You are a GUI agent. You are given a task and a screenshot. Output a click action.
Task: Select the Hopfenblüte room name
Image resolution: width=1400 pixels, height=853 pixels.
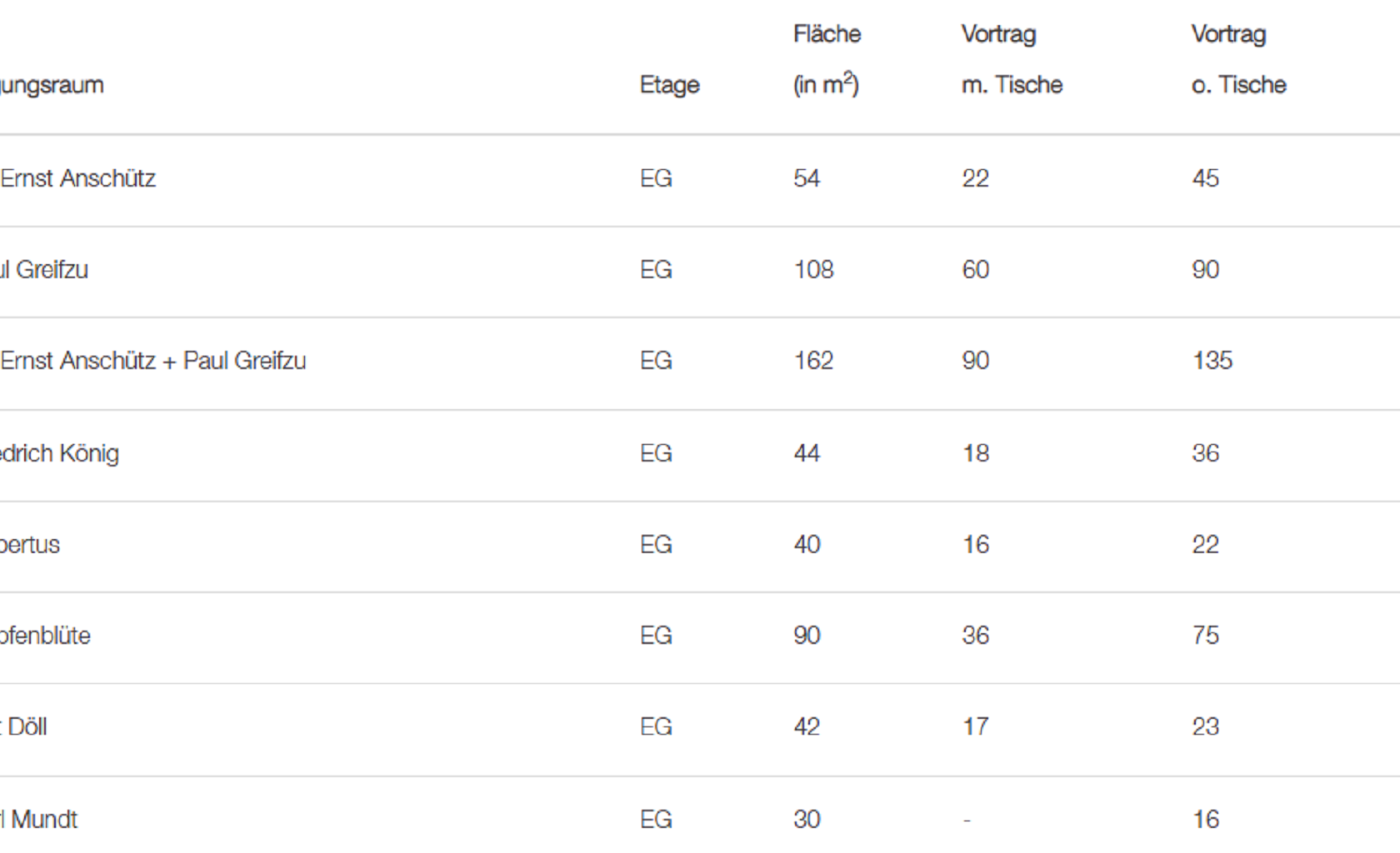tap(45, 636)
